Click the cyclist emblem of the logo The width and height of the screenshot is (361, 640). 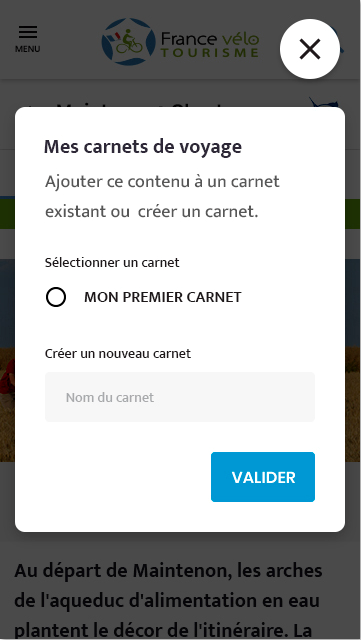[x=128, y=42]
